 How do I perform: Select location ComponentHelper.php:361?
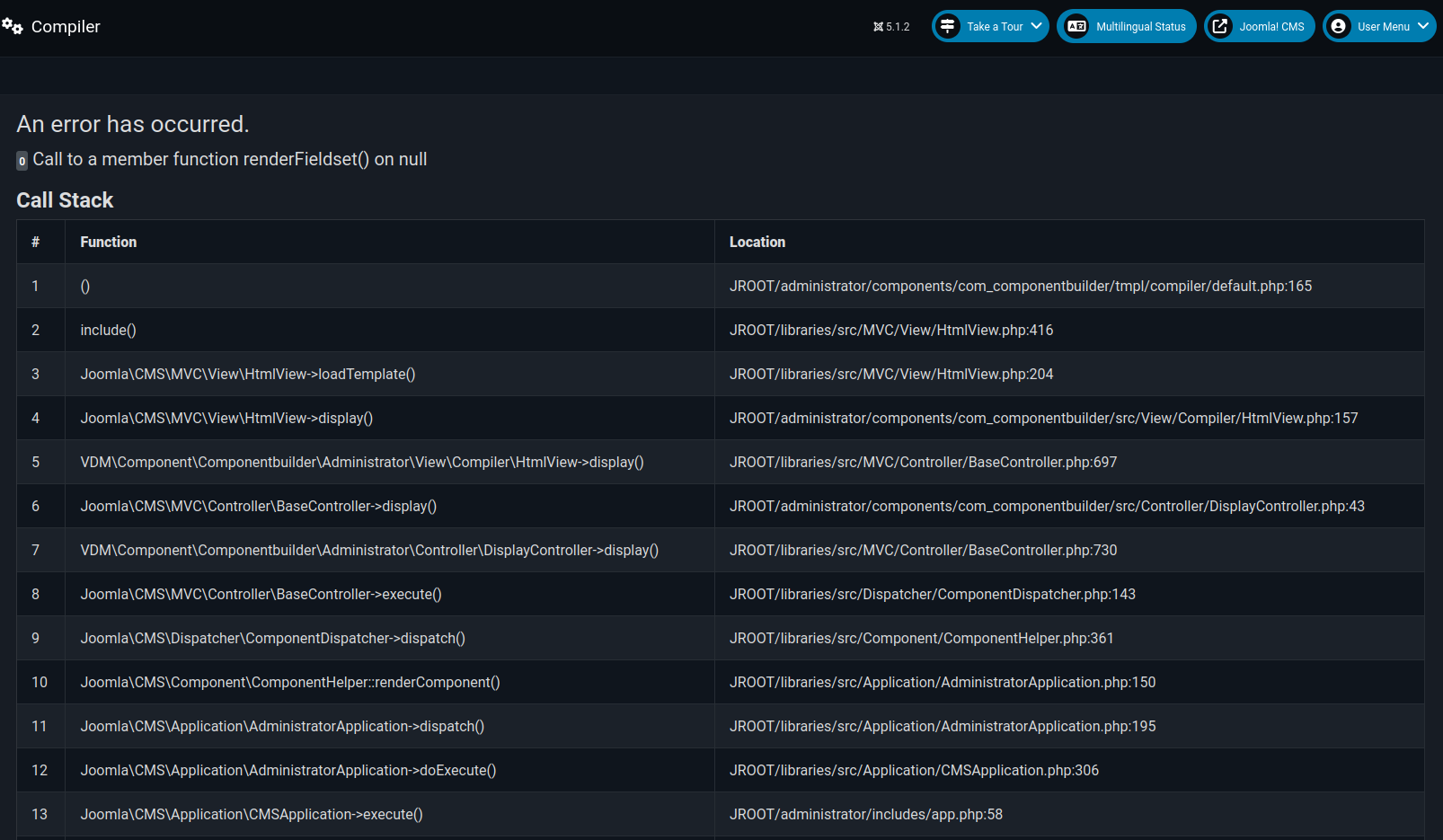(x=922, y=638)
